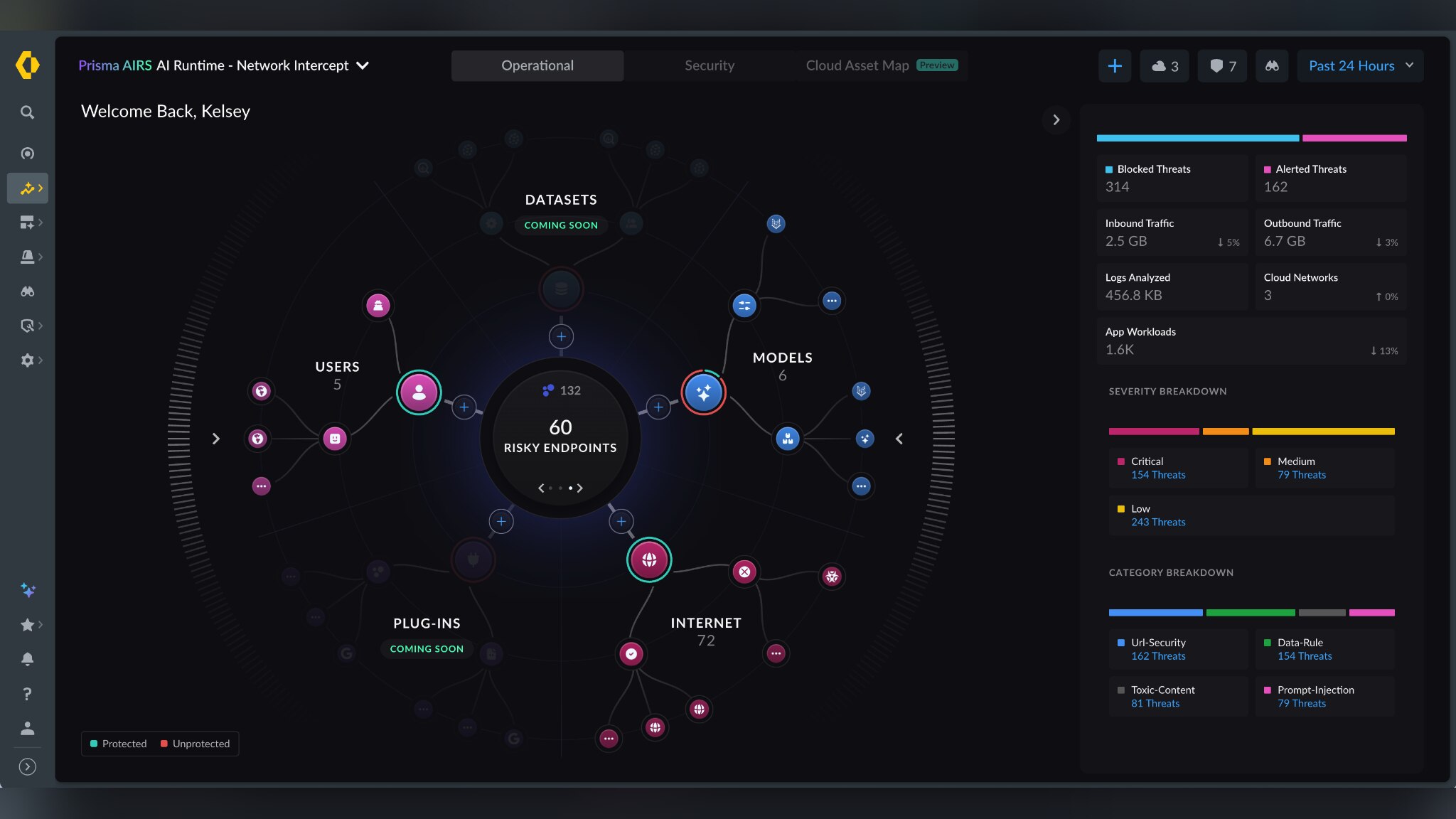Click the search icon in left sidebar
Viewport: 1456px width, 819px height.
[27, 112]
